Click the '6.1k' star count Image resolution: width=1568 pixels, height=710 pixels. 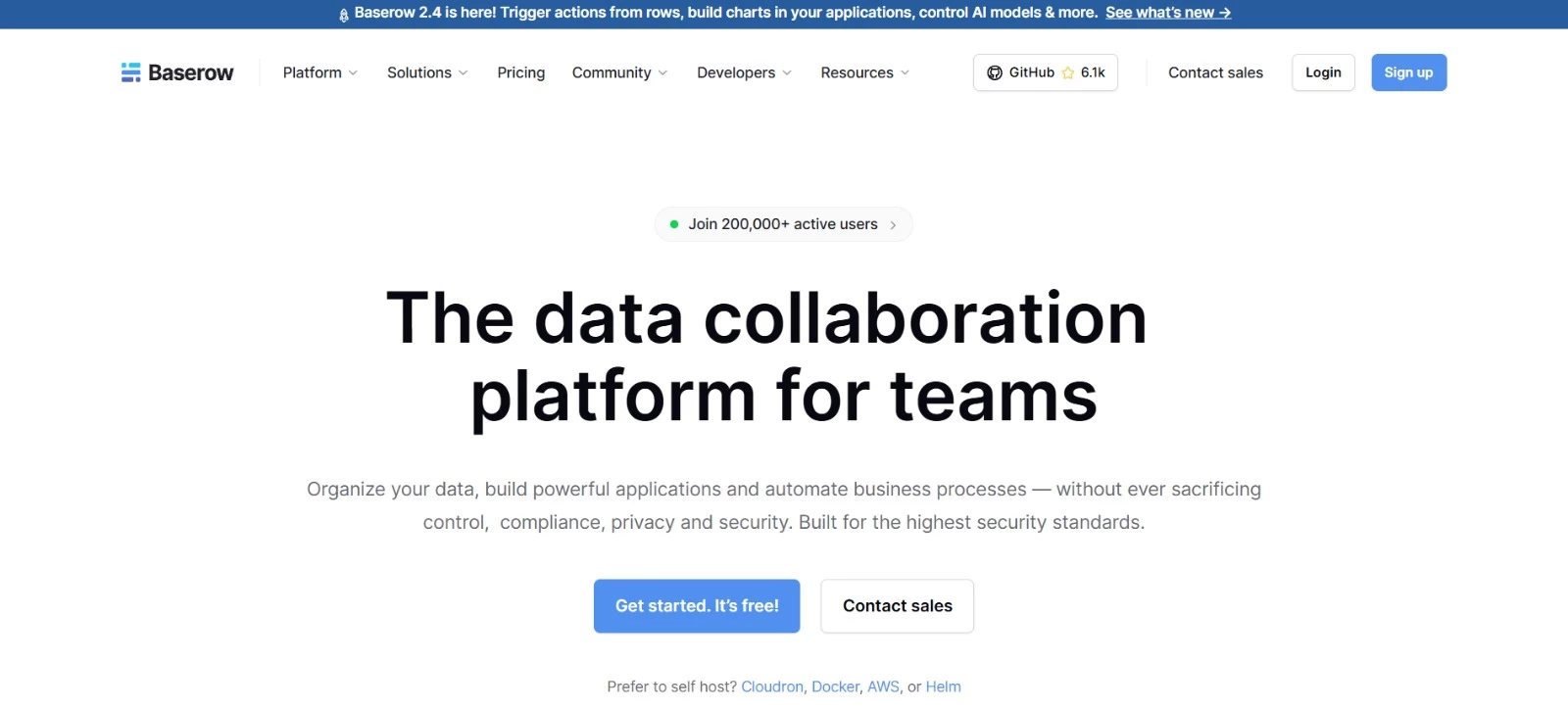click(x=1093, y=72)
